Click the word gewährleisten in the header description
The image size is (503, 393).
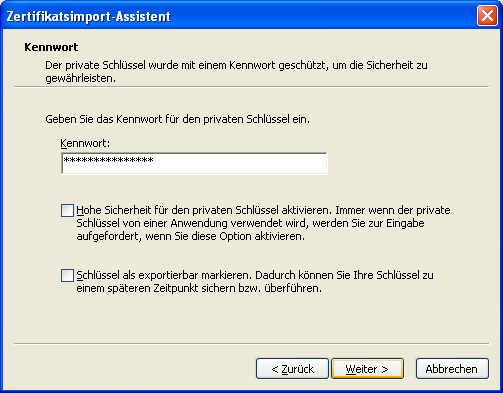click(80, 79)
